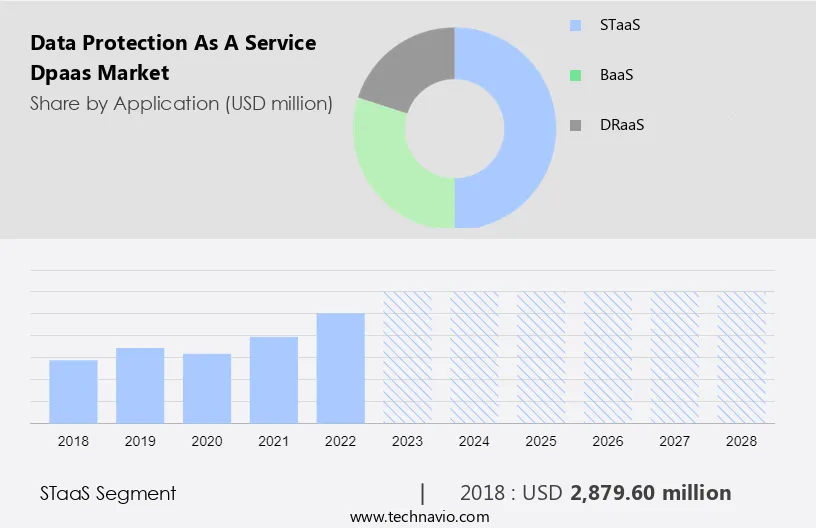Screen dimensions: 816x528
Task: Click the BaaS legend color swatch
Action: (575, 75)
